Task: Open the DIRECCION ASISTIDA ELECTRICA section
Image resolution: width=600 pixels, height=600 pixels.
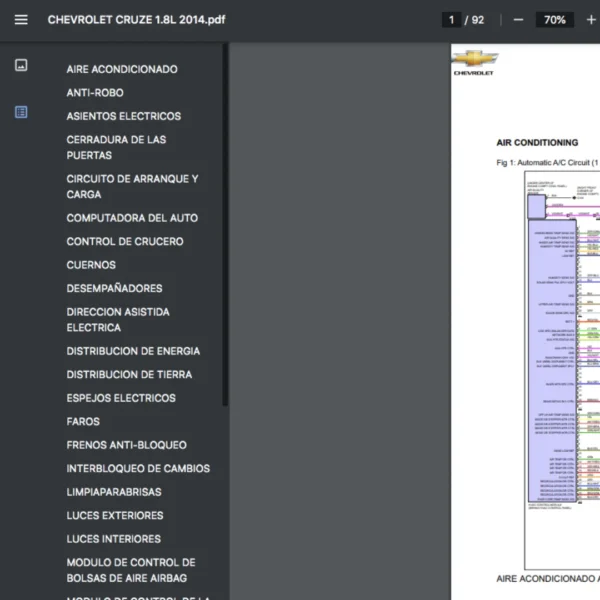Action: [x=118, y=320]
